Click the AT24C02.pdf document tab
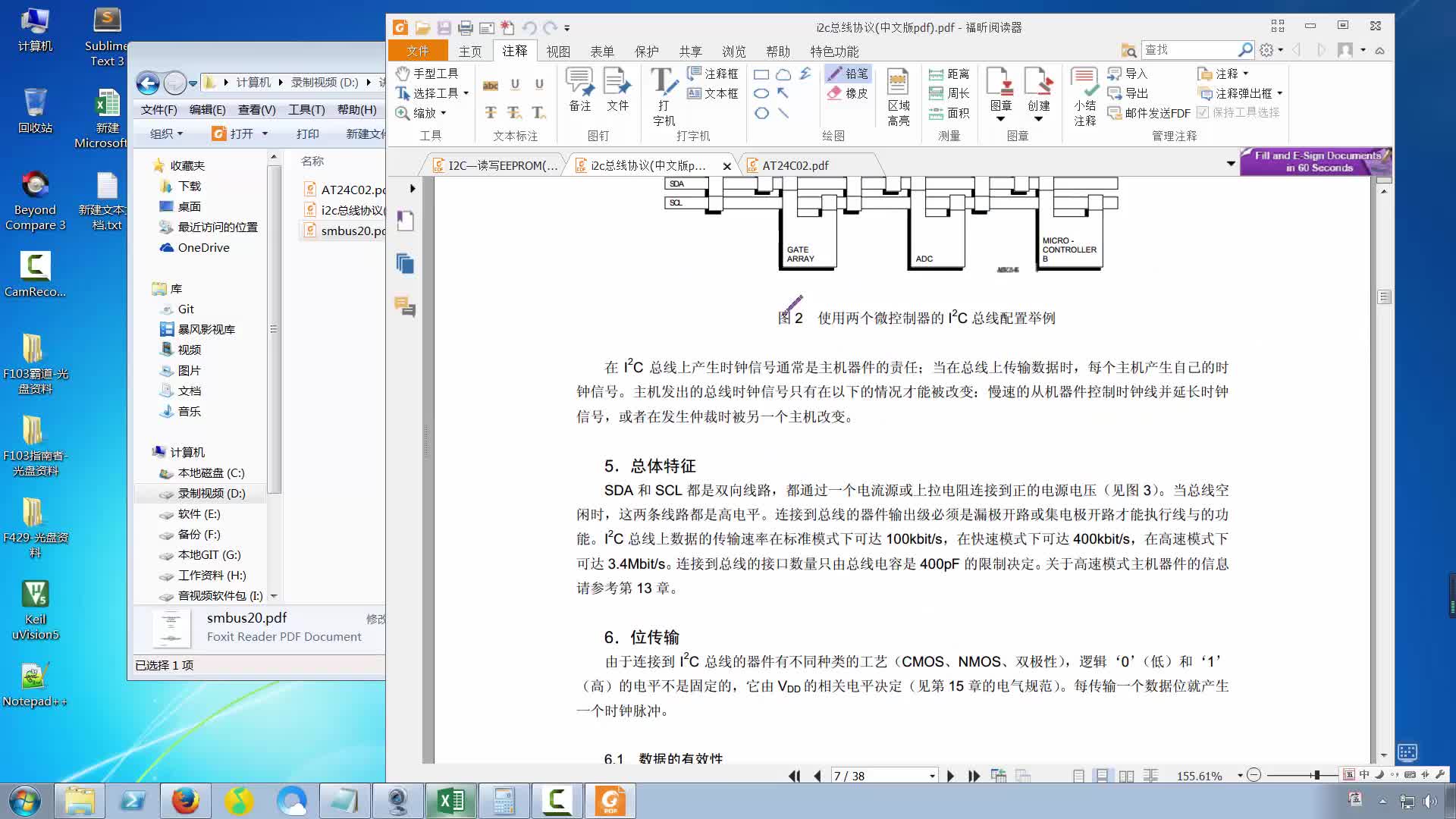The width and height of the screenshot is (1456, 819). pyautogui.click(x=795, y=165)
